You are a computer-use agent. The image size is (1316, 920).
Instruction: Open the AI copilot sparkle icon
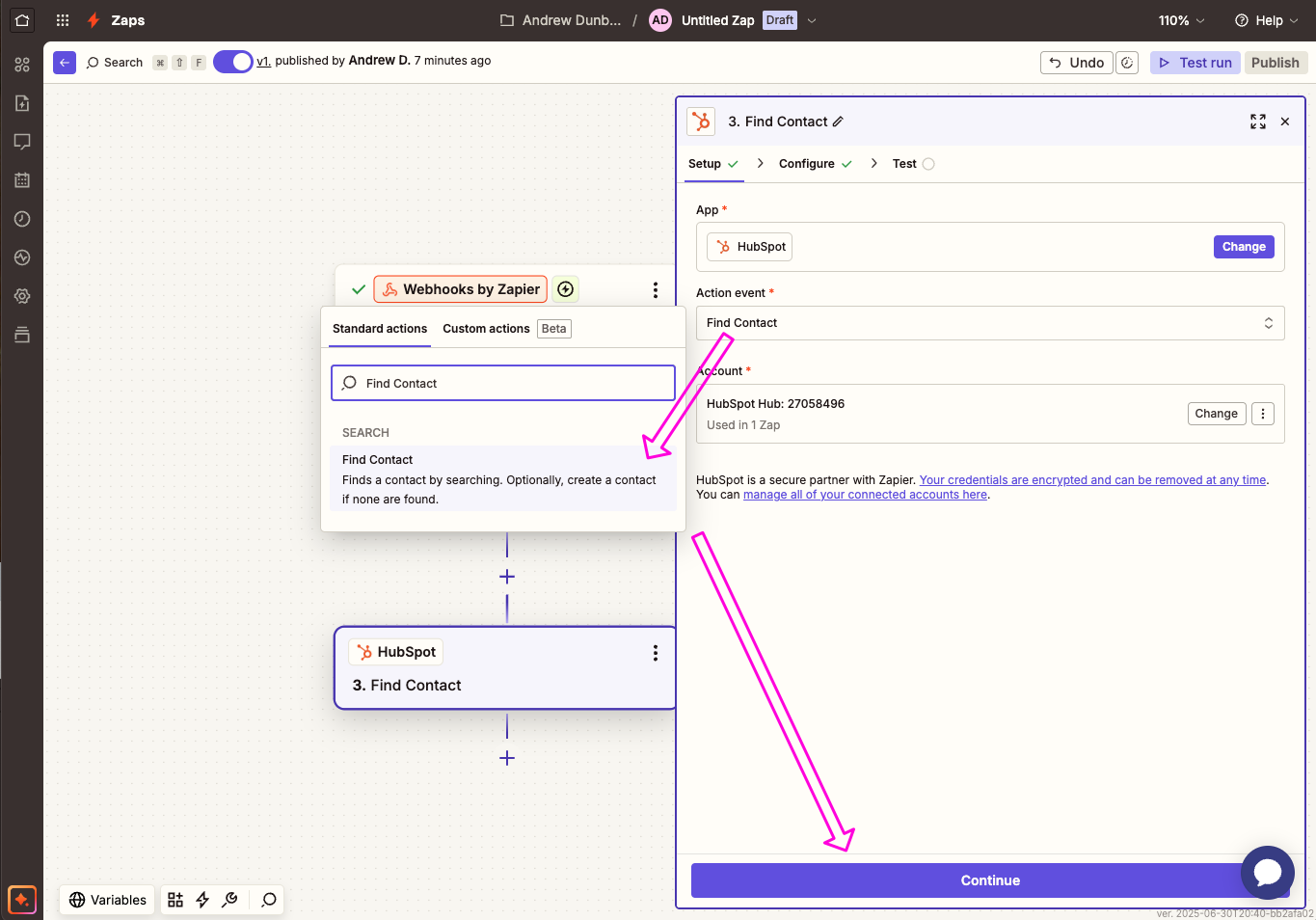22,900
